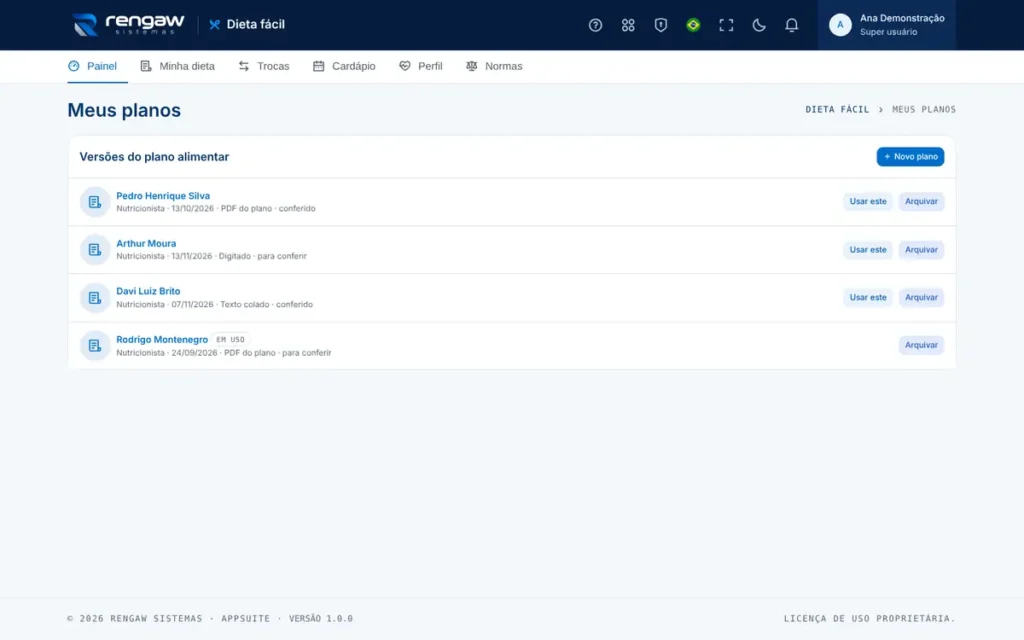Screen dimensions: 1024x640
Task: Switch to Minha dieta tab
Action: point(178,66)
